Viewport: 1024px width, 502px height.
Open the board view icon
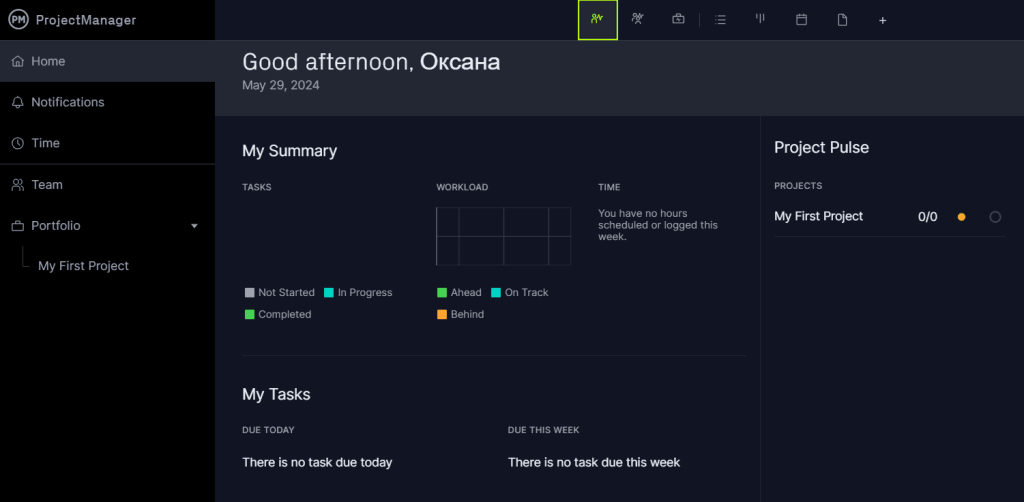(760, 20)
